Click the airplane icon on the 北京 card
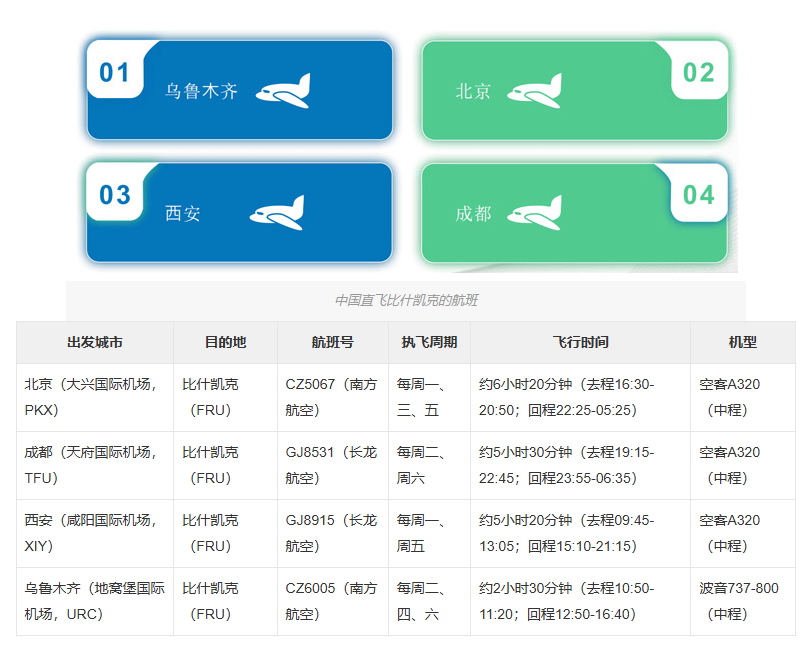 (534, 91)
